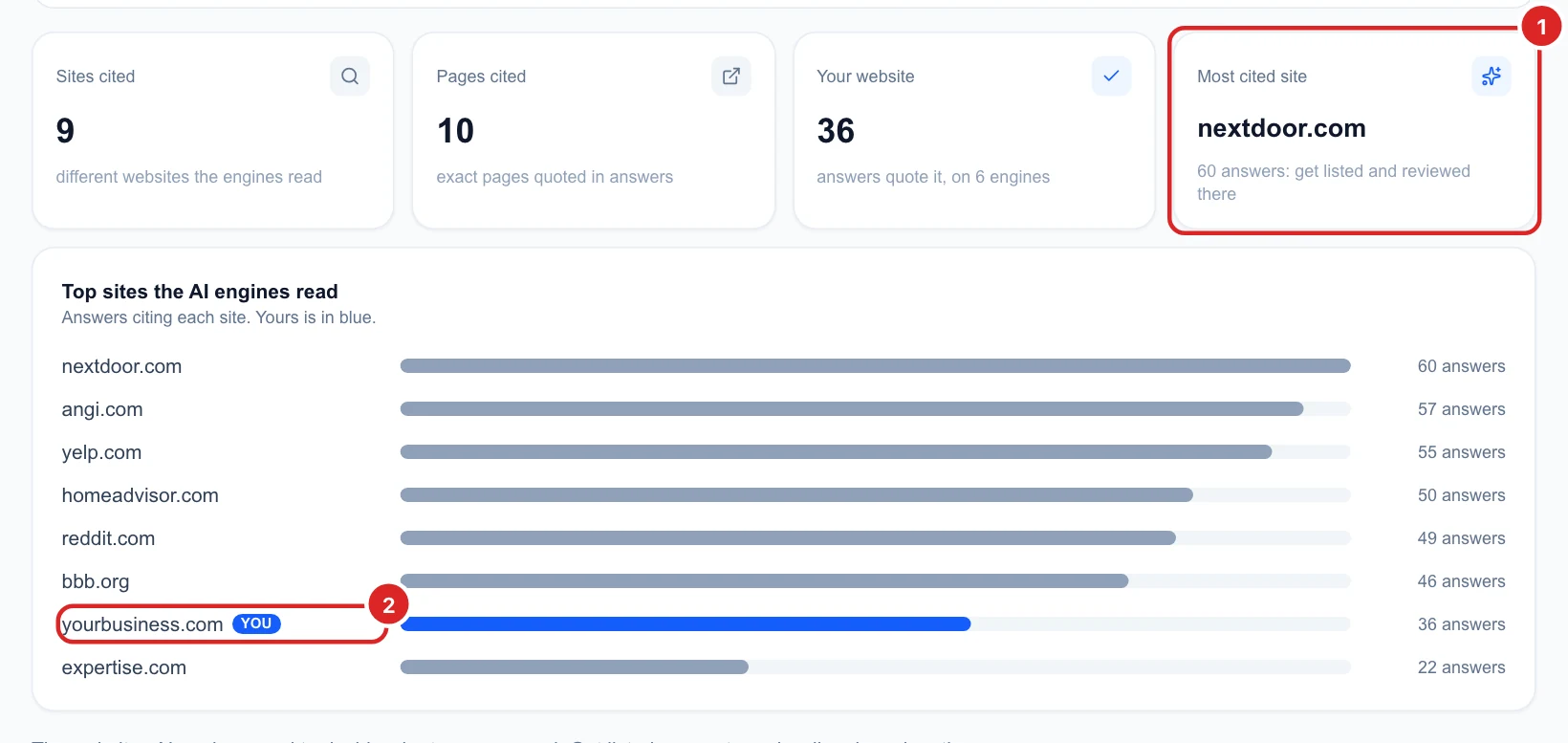Click the 'Most cited site' label

(x=1252, y=76)
